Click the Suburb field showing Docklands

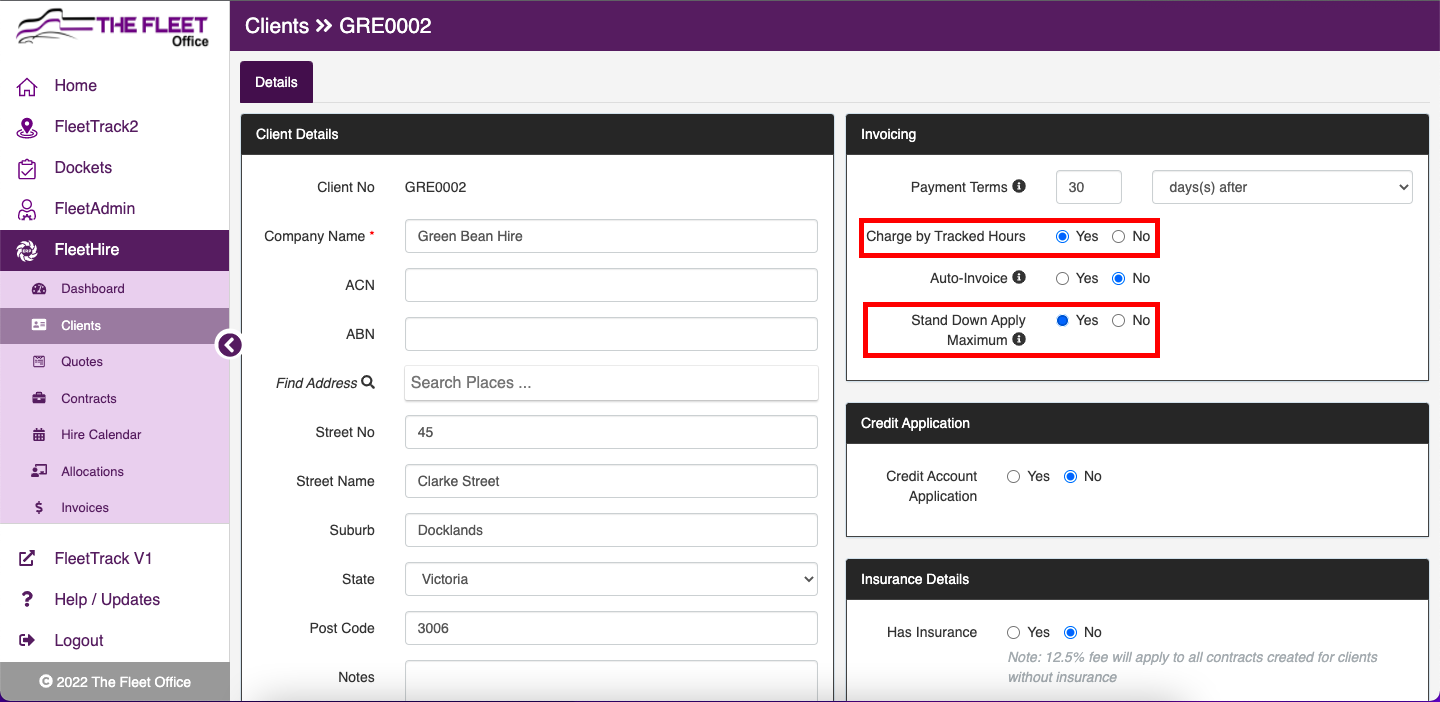[611, 530]
